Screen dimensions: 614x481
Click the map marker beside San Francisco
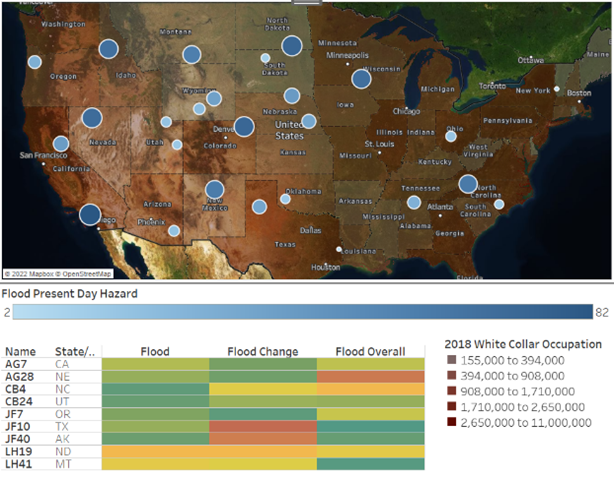(61, 144)
